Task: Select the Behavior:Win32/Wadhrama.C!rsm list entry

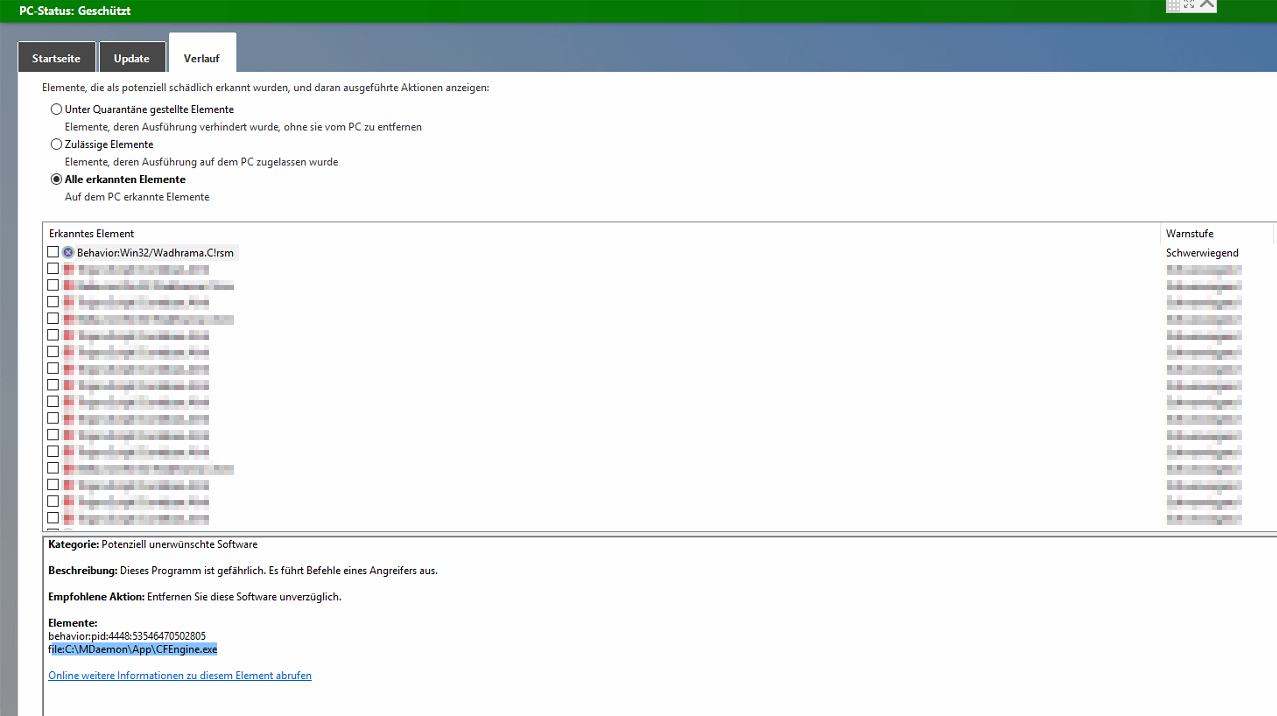Action: (155, 253)
